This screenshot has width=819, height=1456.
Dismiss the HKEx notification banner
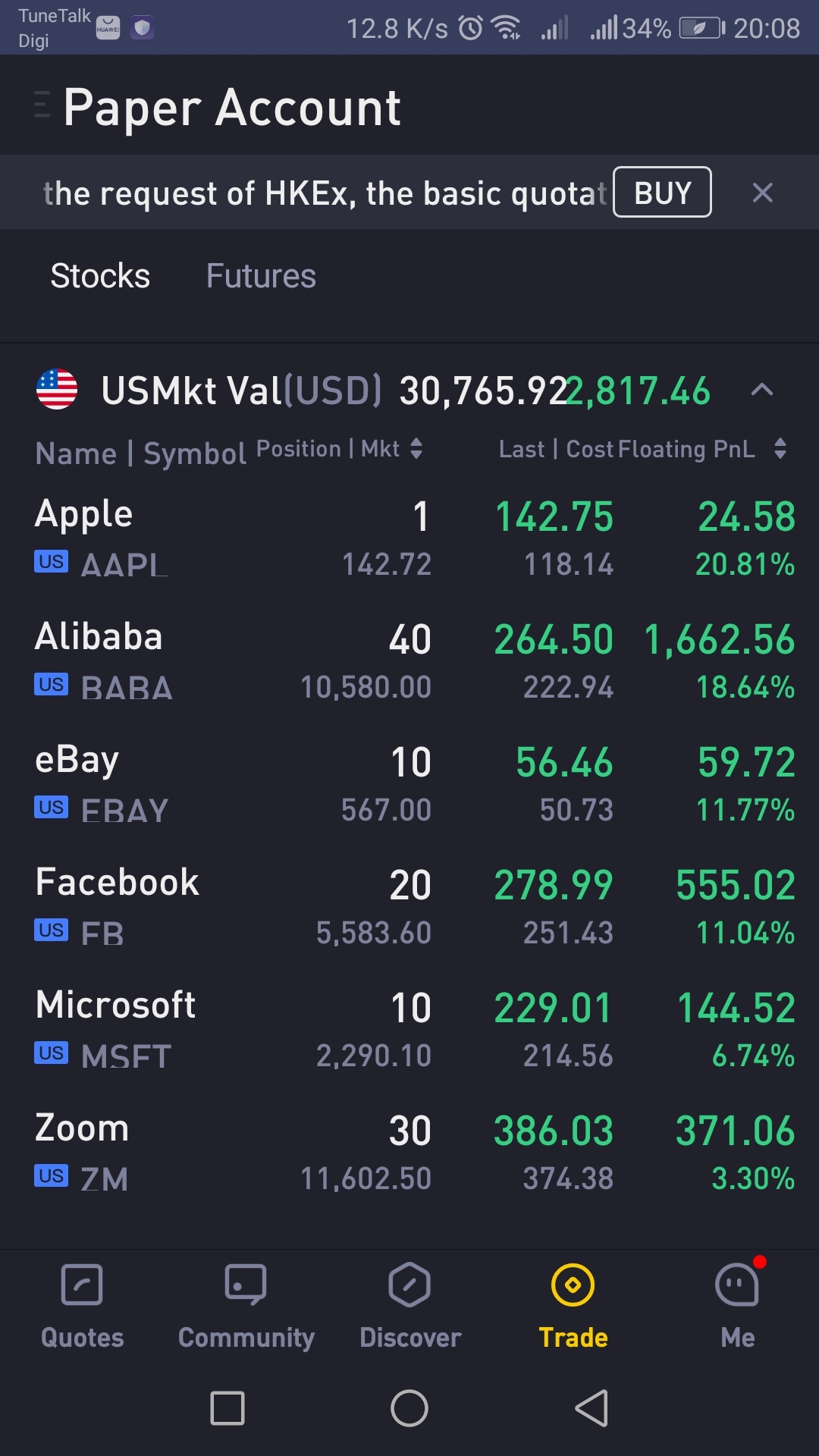(x=763, y=193)
